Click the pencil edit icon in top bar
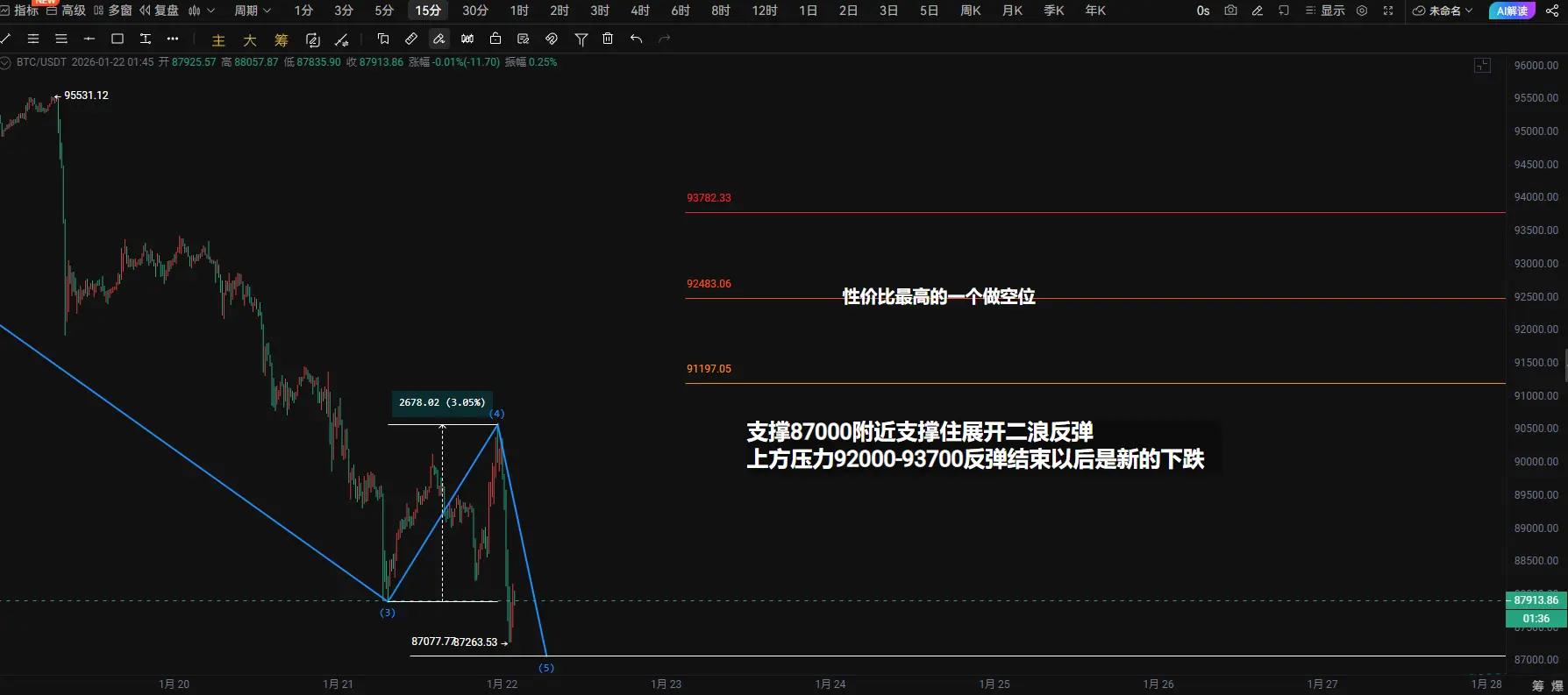 pyautogui.click(x=1258, y=11)
